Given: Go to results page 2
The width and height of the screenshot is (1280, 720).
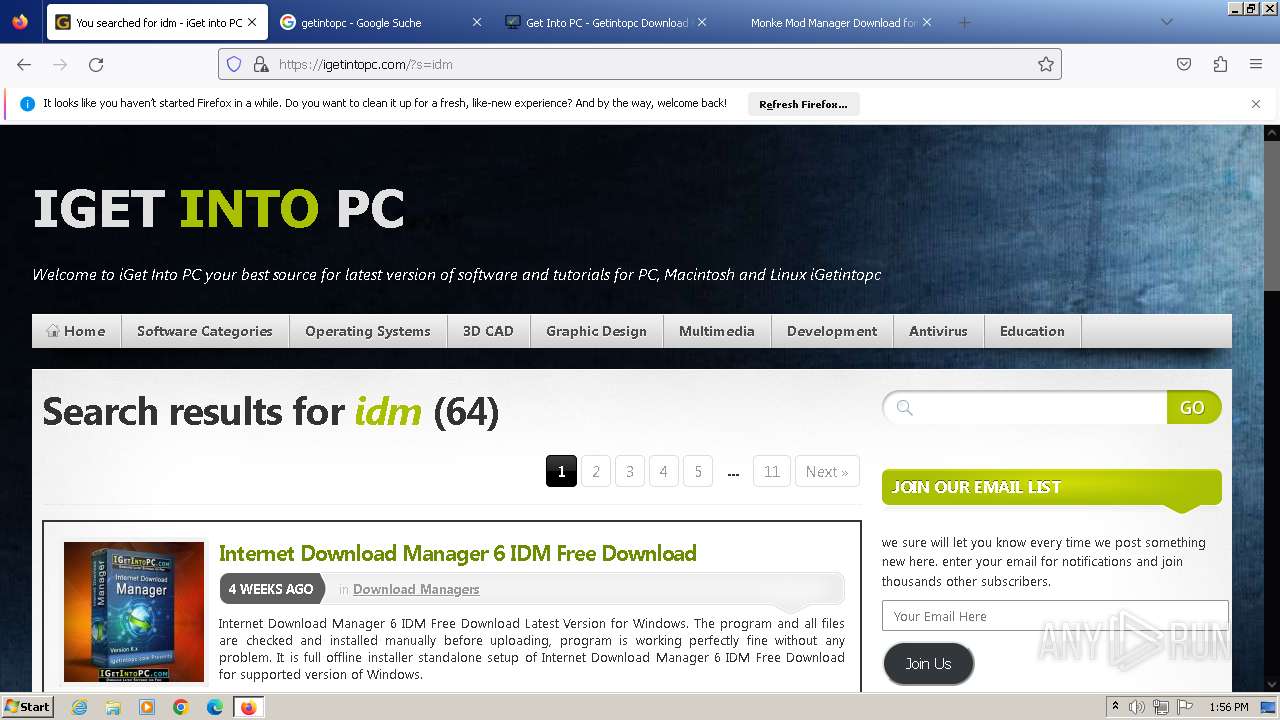Looking at the screenshot, I should (596, 471).
